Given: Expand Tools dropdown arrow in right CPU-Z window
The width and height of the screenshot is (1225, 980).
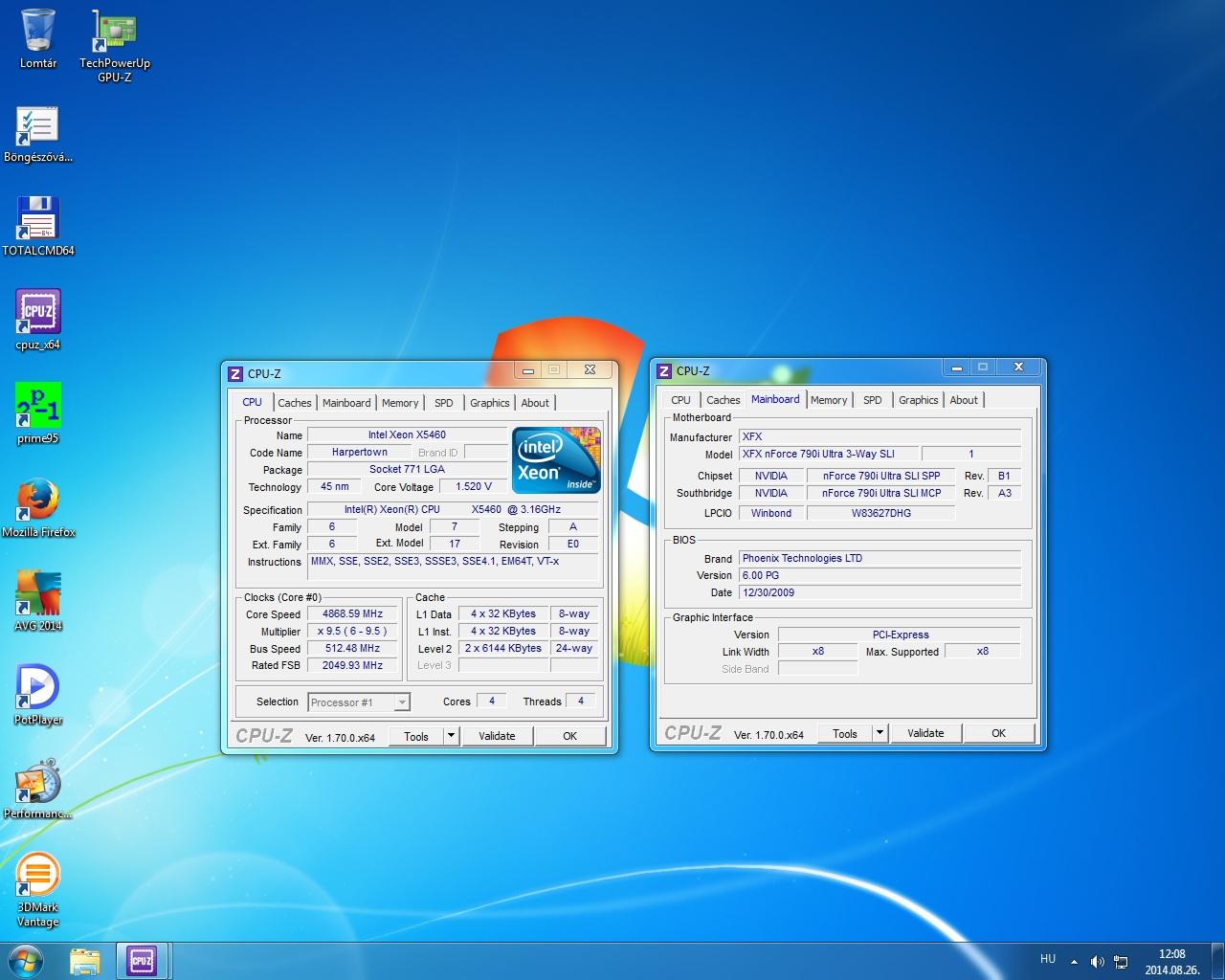Looking at the screenshot, I should tap(880, 733).
